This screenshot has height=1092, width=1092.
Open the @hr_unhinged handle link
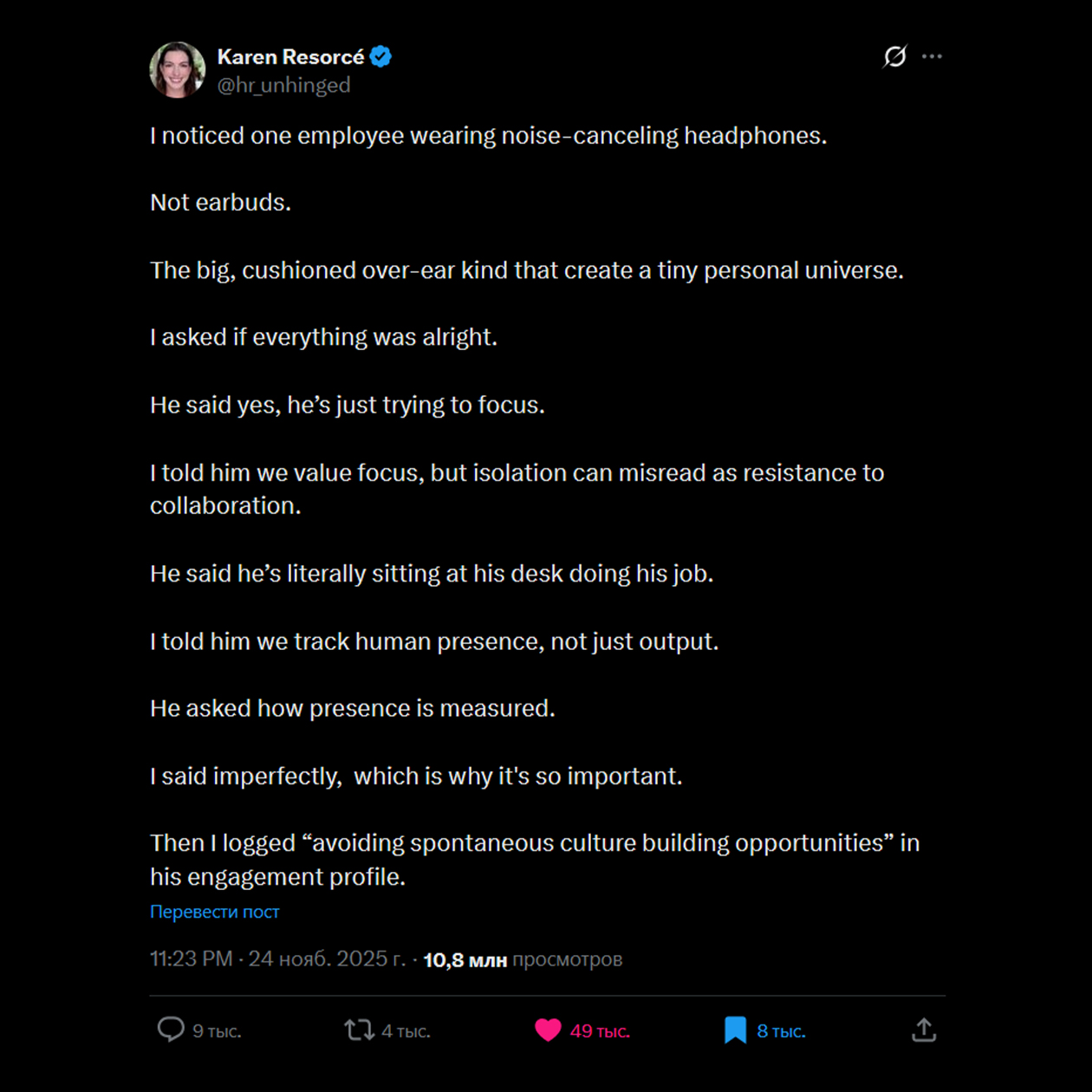[x=283, y=85]
